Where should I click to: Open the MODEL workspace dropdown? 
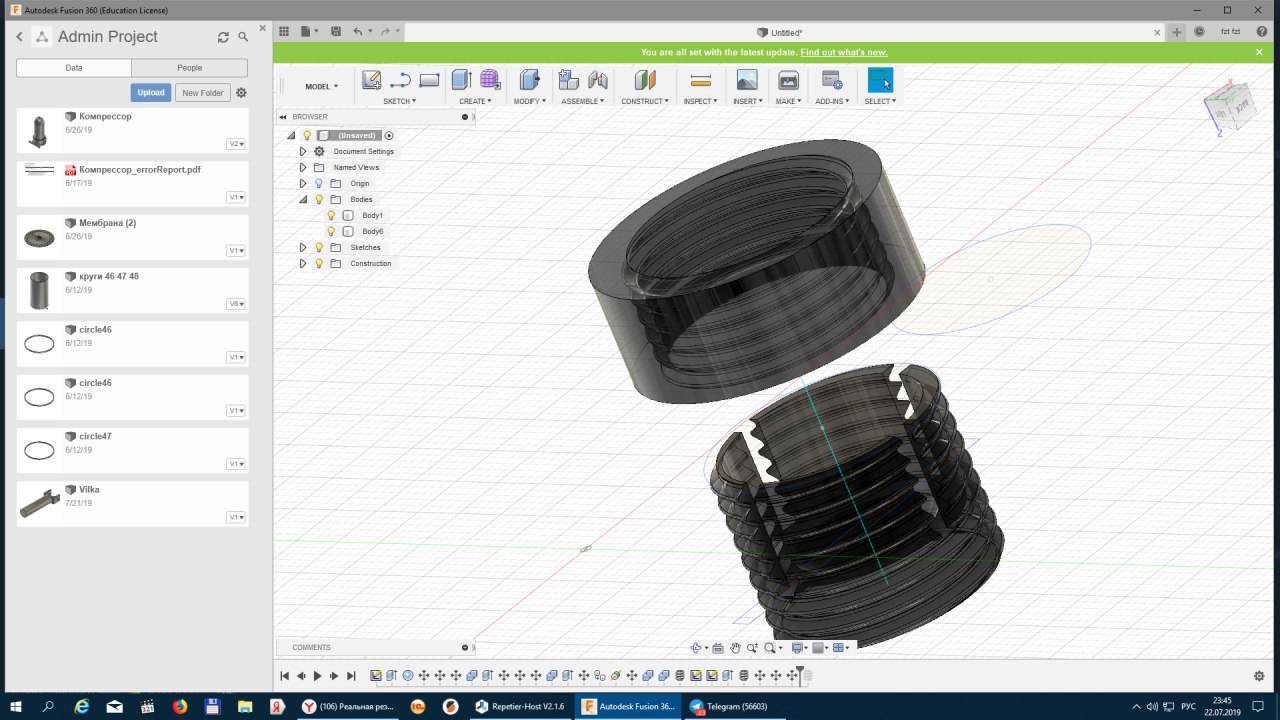tap(322, 86)
